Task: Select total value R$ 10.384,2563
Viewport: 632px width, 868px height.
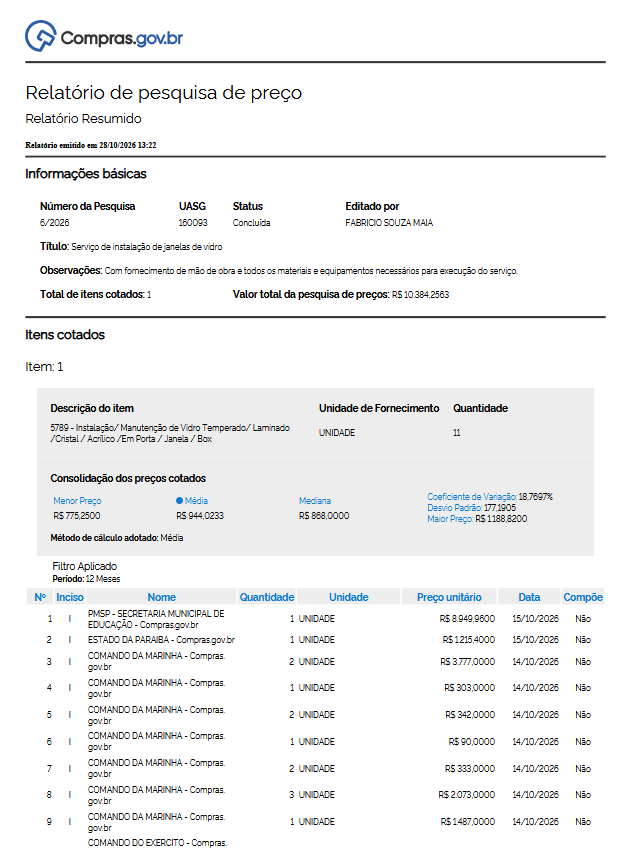Action: pos(421,294)
